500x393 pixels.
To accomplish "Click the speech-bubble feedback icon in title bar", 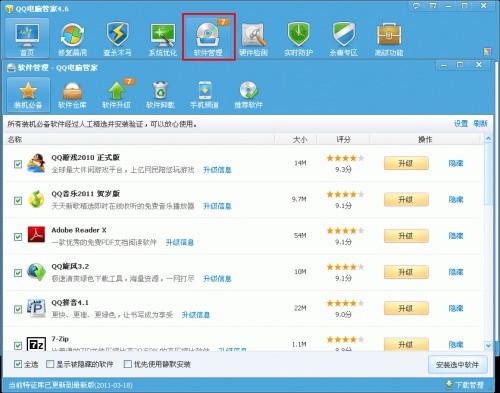I will 416,6.
